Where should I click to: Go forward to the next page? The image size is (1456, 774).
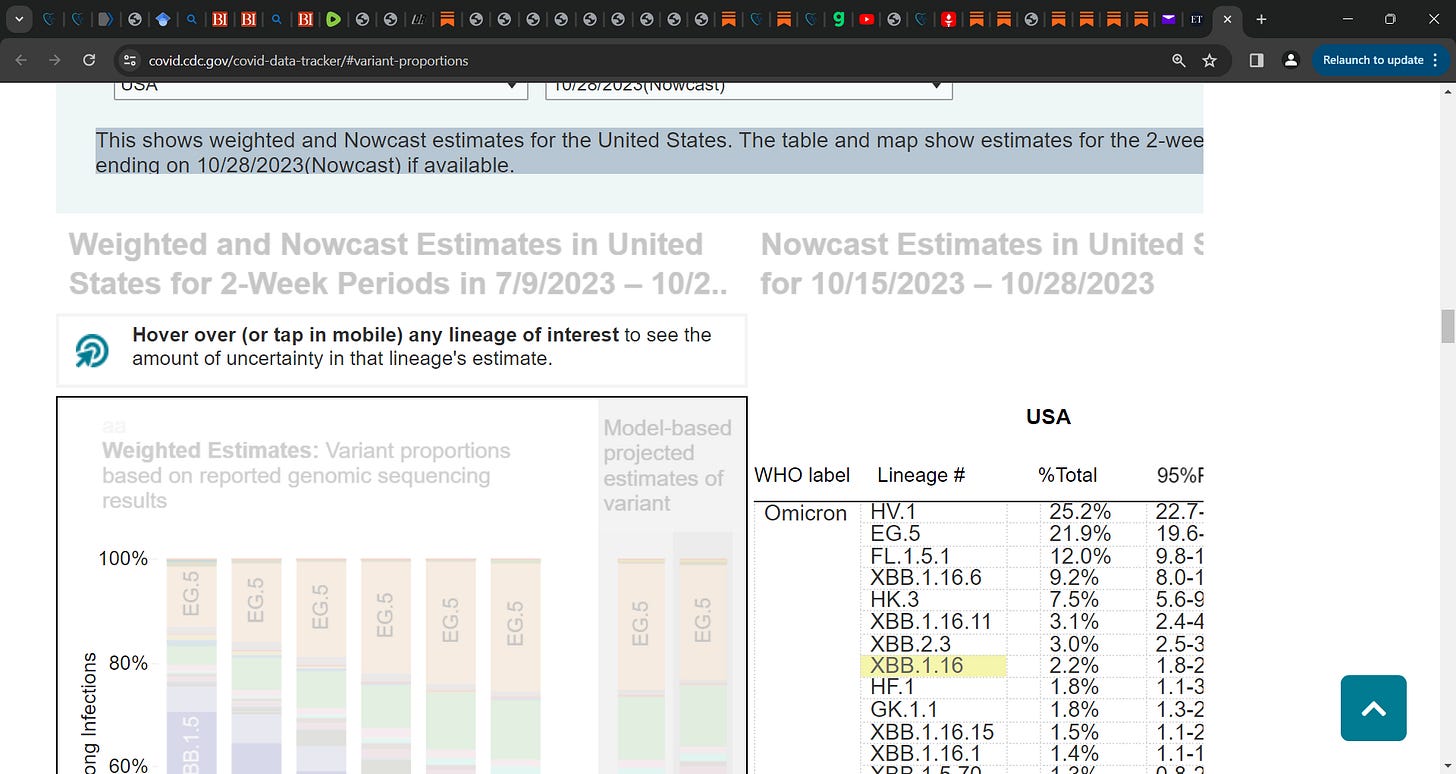coord(55,60)
